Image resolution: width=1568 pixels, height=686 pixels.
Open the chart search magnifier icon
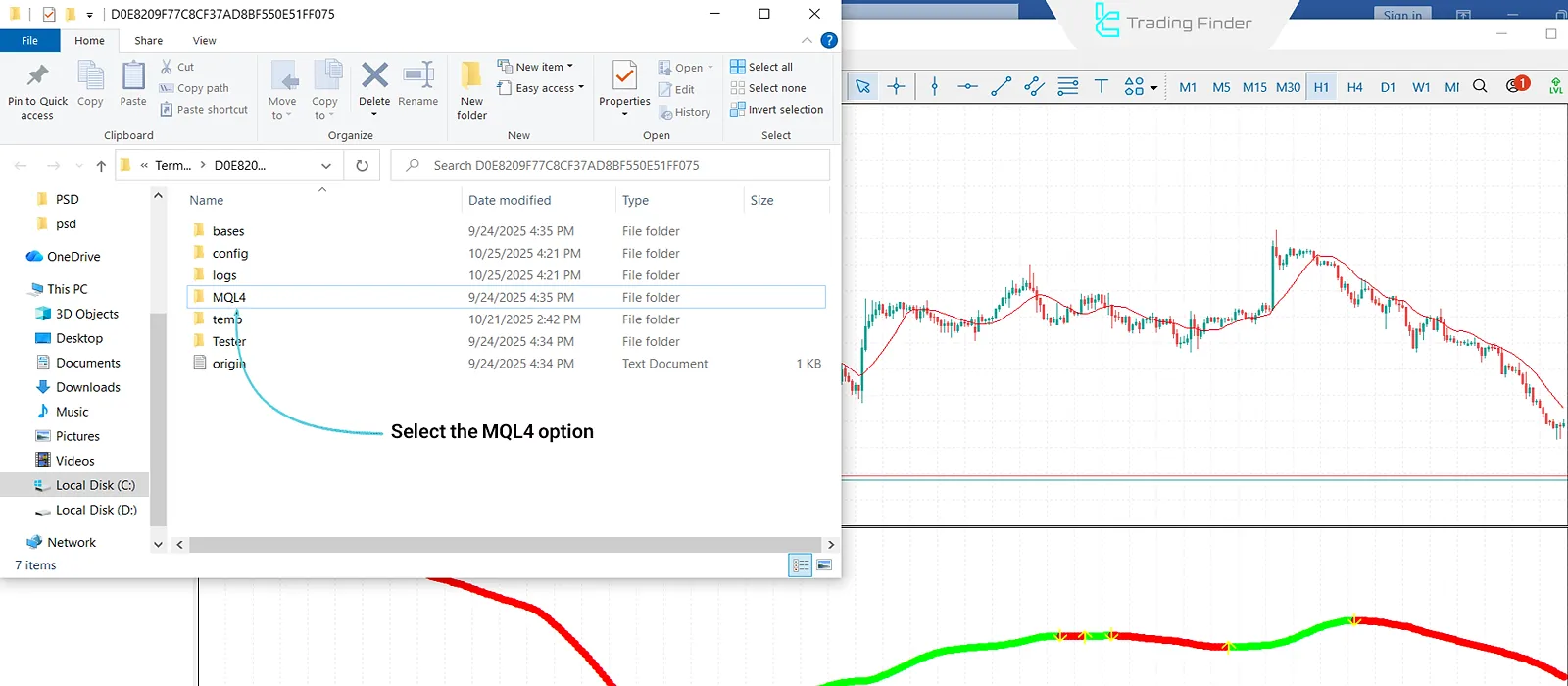(1480, 87)
